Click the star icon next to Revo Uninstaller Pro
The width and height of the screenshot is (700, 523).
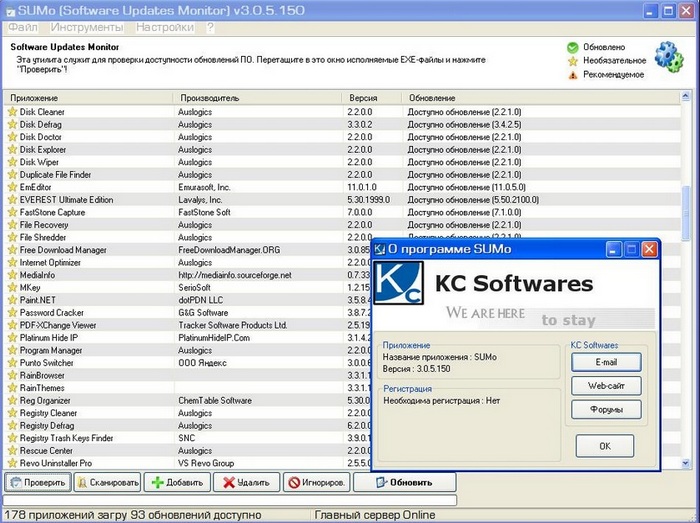[13, 463]
